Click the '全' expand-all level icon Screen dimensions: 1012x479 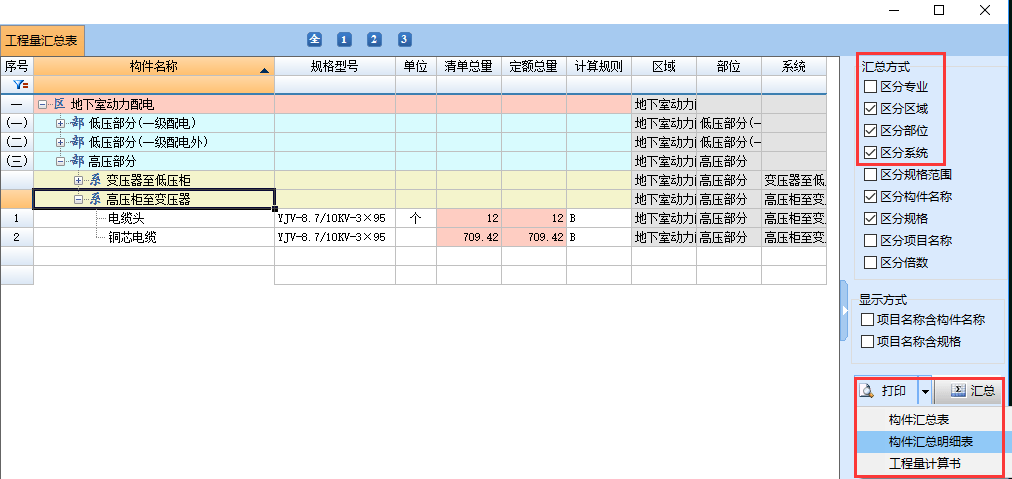[x=314, y=39]
